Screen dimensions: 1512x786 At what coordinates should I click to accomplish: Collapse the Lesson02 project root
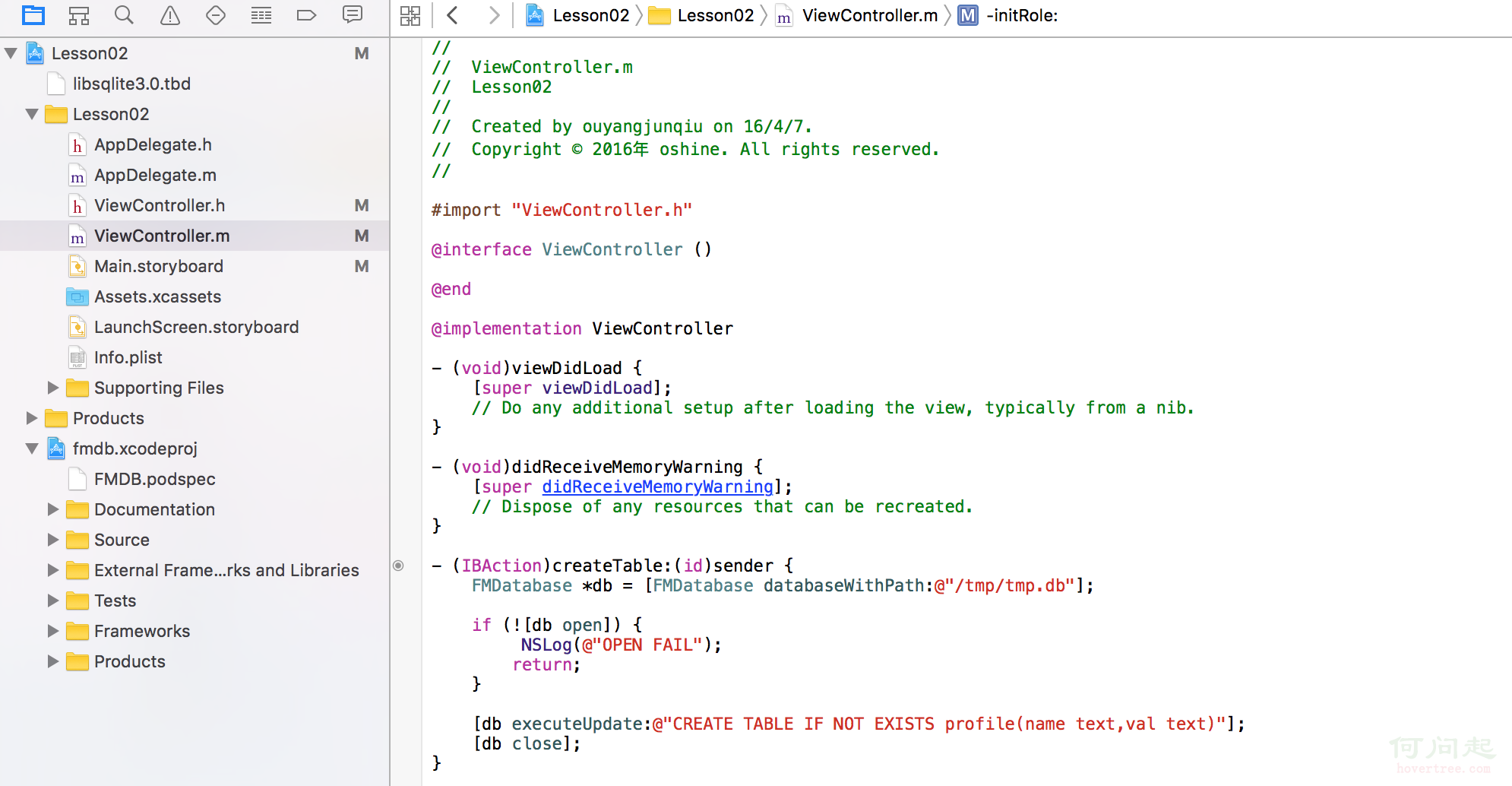pyautogui.click(x=11, y=53)
